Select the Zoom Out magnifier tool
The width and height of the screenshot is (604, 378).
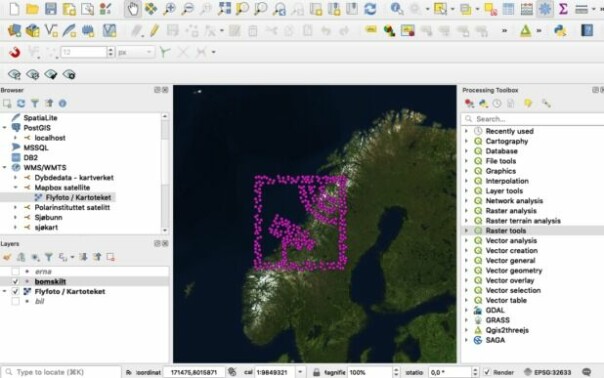(x=188, y=8)
